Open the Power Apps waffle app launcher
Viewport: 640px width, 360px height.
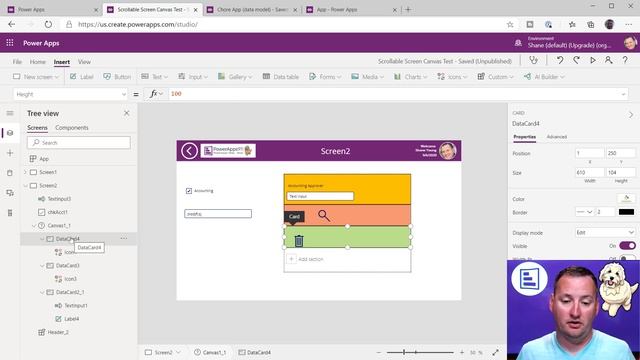10,43
